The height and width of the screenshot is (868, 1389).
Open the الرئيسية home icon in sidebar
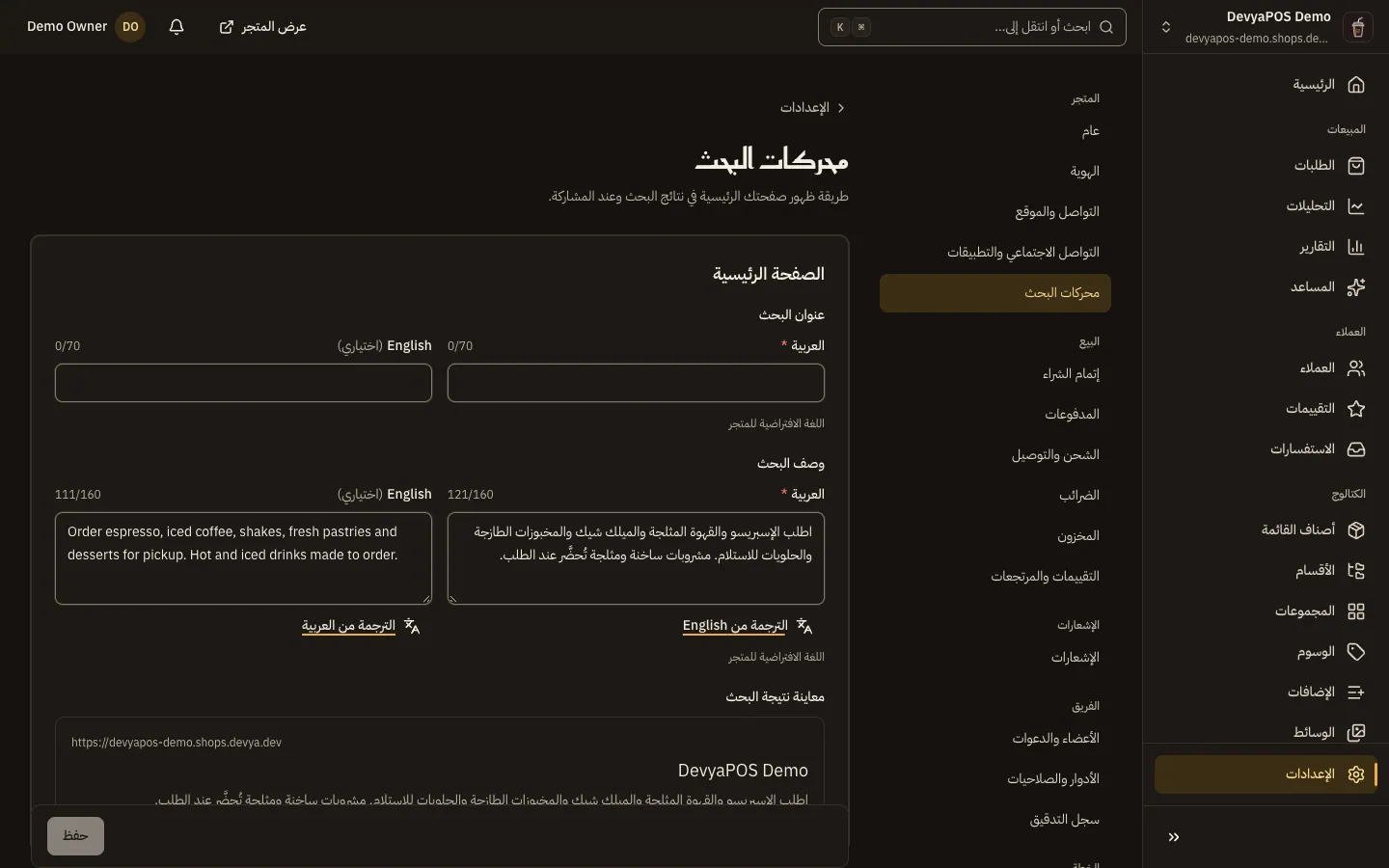click(x=1356, y=85)
